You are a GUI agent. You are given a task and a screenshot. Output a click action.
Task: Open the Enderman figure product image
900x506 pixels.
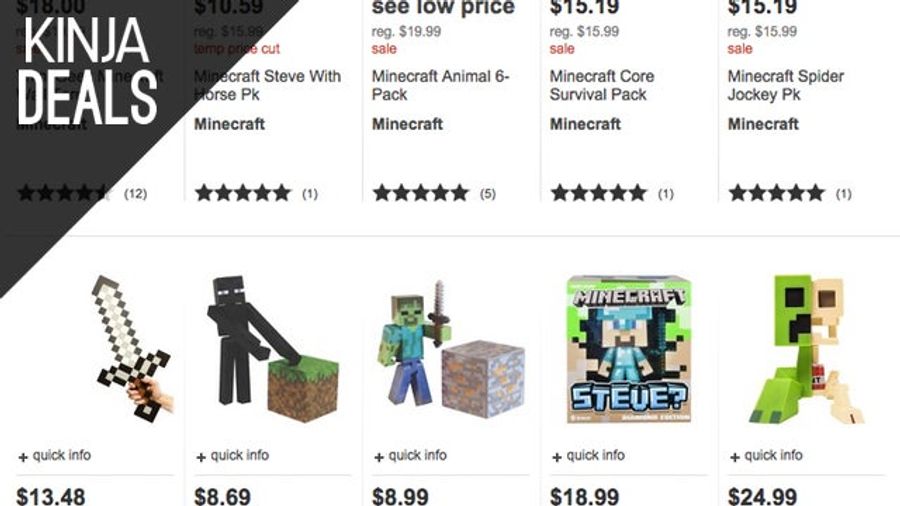pos(273,349)
